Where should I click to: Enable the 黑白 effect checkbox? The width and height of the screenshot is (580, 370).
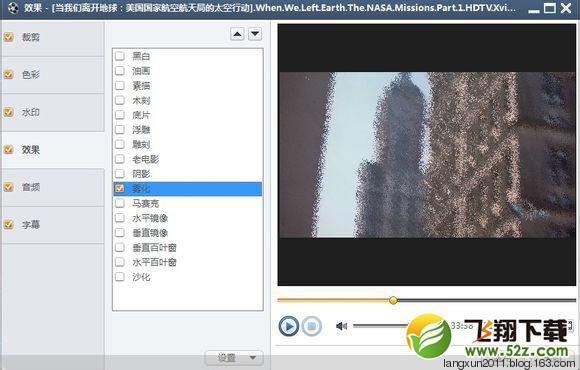point(120,56)
